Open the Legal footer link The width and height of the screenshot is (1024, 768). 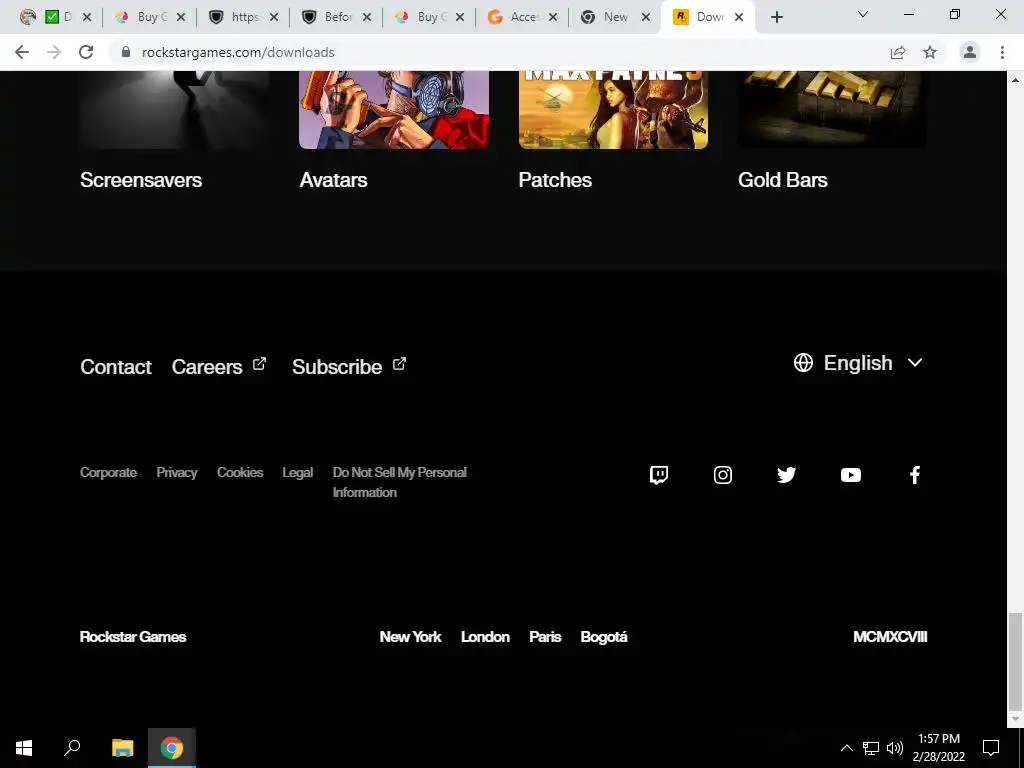(x=298, y=472)
